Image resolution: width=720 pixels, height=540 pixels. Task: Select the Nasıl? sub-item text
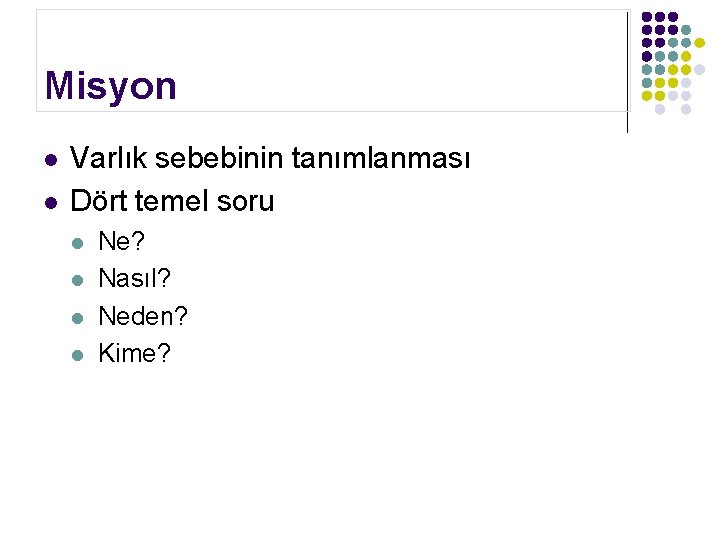[135, 279]
